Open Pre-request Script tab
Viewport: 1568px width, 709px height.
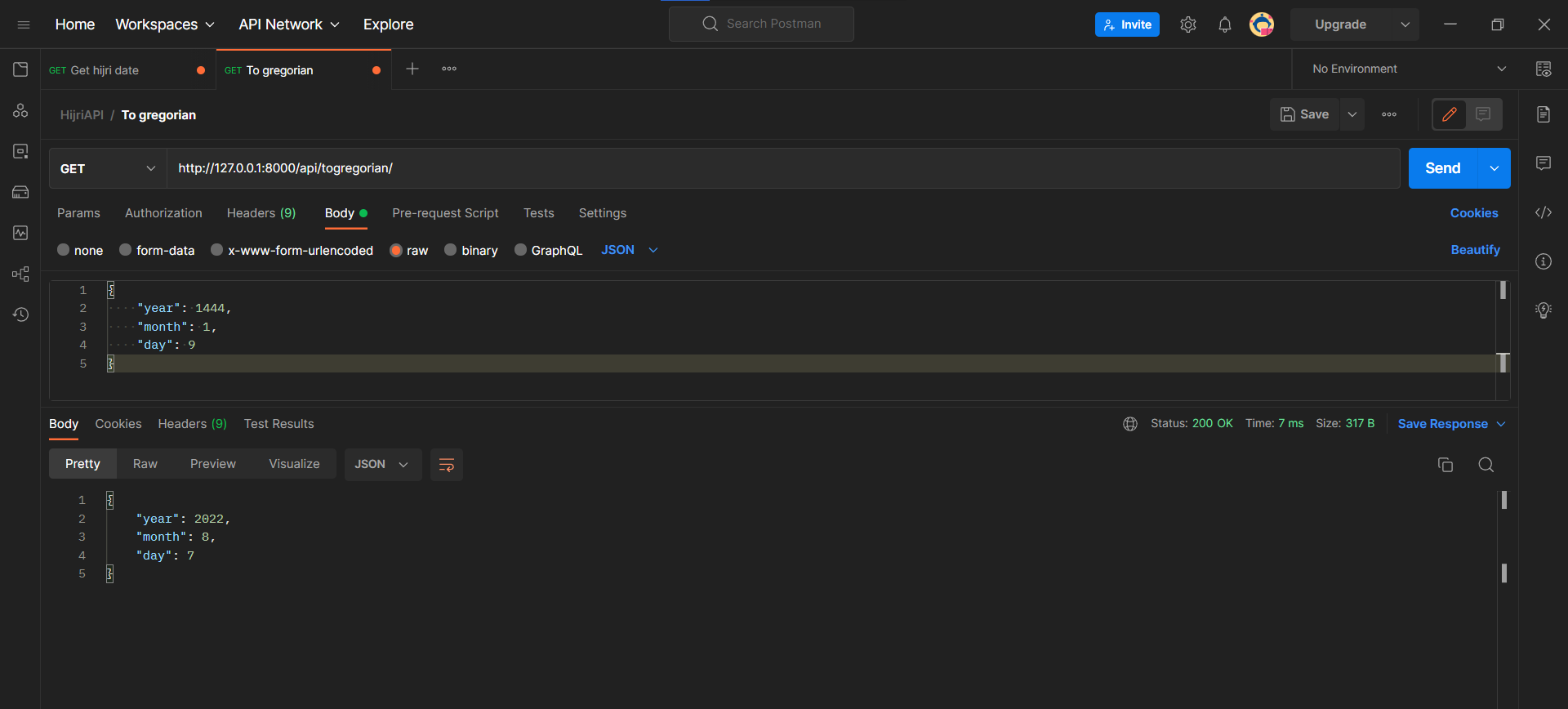coord(445,213)
